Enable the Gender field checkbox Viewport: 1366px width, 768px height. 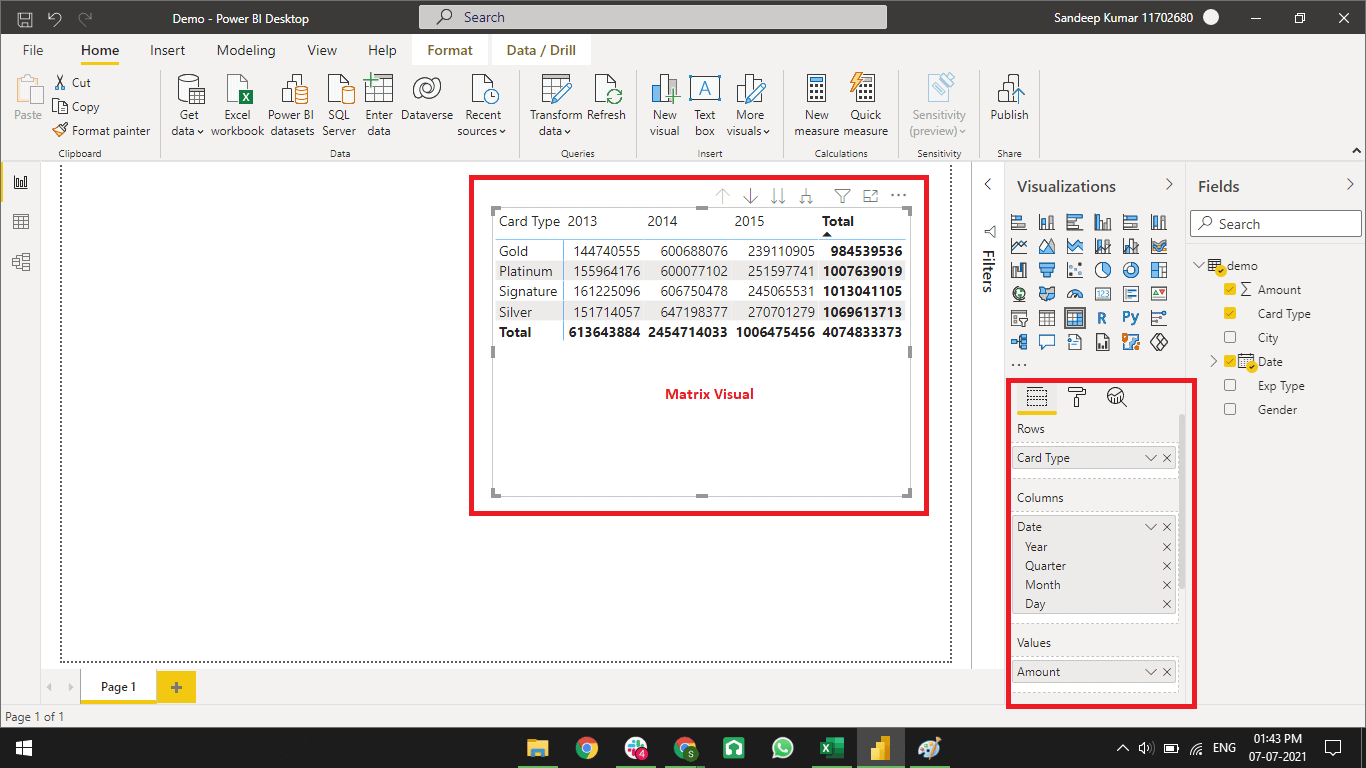pos(1230,410)
